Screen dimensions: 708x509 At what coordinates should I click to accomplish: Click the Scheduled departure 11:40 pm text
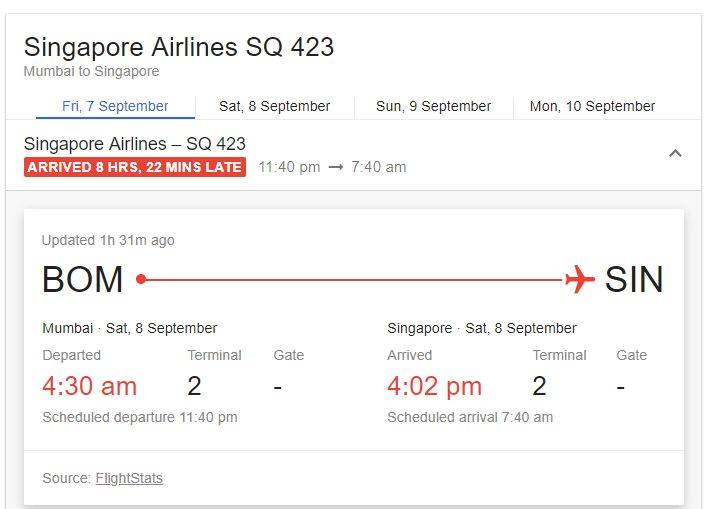coord(140,417)
